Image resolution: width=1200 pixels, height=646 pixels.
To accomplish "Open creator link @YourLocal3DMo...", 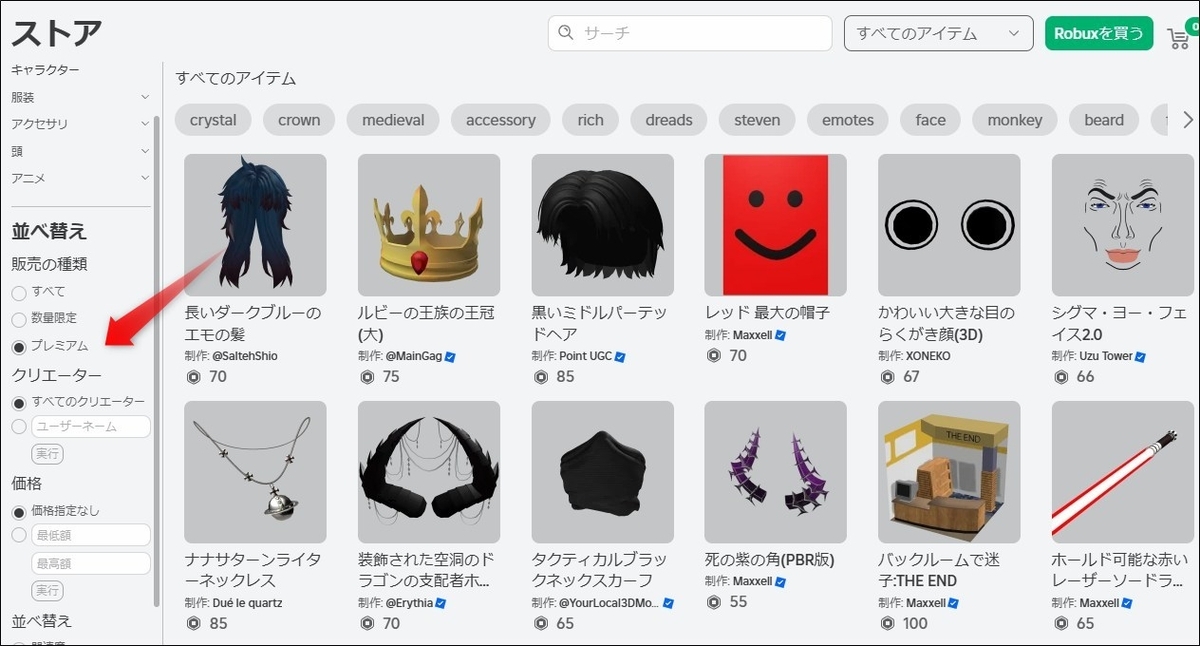I will pos(608,603).
